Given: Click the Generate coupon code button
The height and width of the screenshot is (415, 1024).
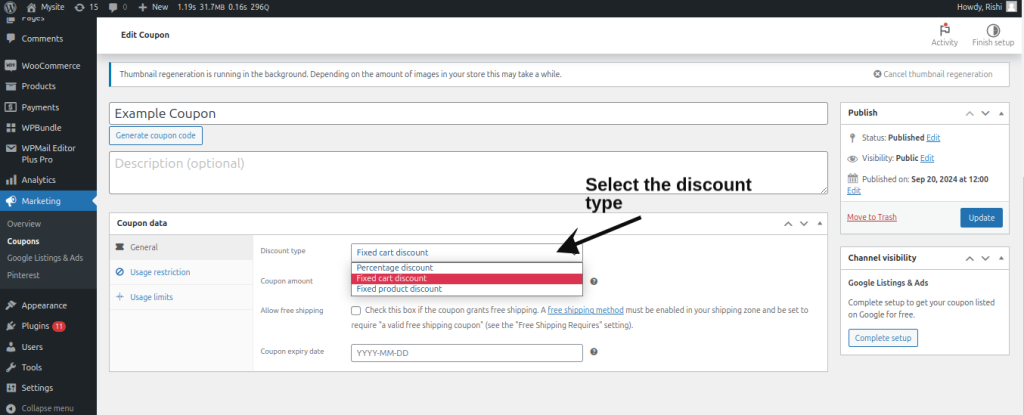Looking at the screenshot, I should pyautogui.click(x=155, y=135).
